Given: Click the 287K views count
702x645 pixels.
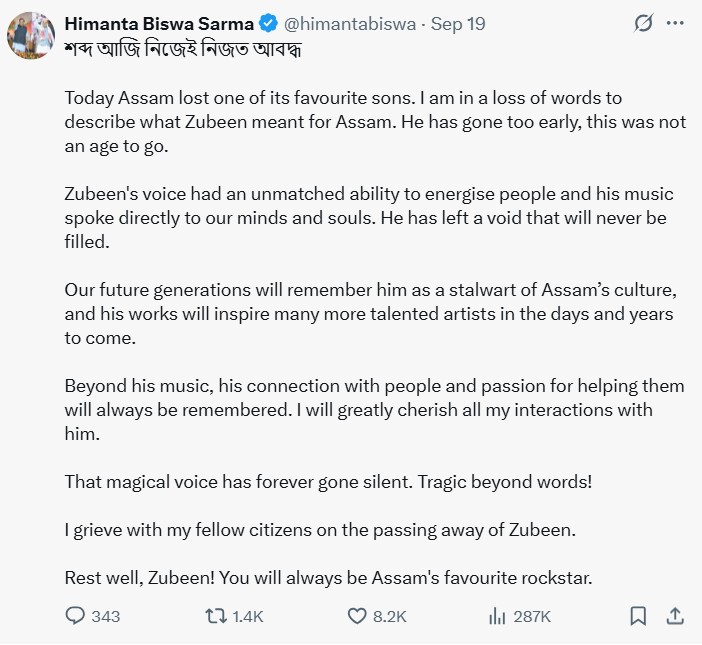Looking at the screenshot, I should 532,616.
